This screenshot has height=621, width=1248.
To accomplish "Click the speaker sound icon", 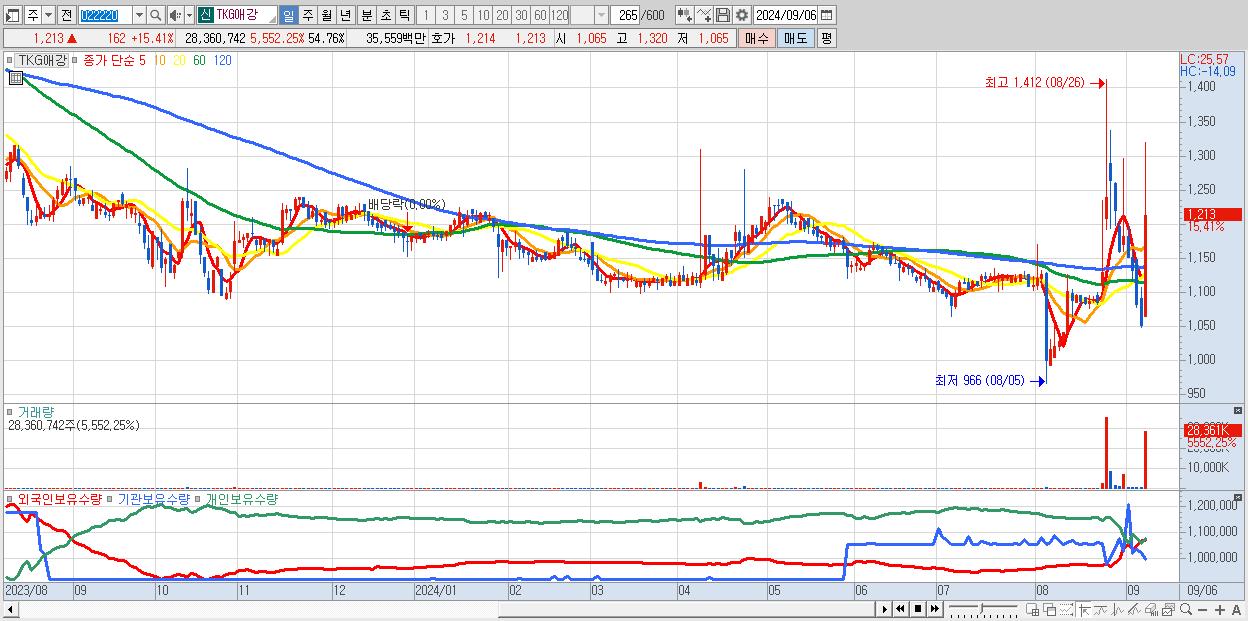I will [174, 15].
